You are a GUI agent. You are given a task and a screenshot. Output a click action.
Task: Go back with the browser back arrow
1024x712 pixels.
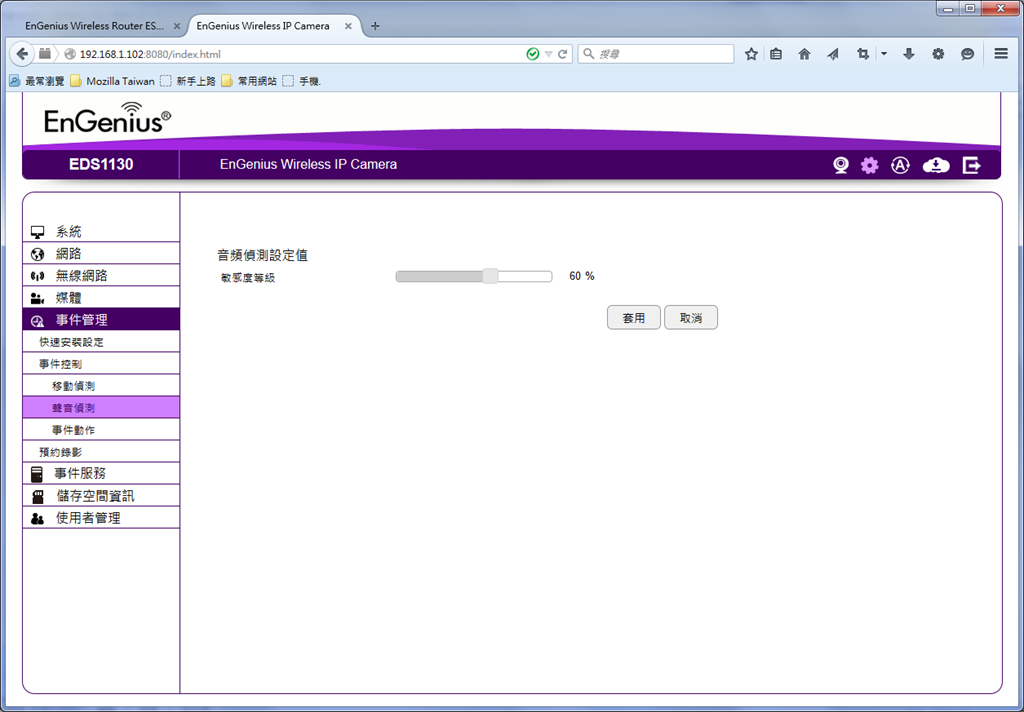(22, 54)
